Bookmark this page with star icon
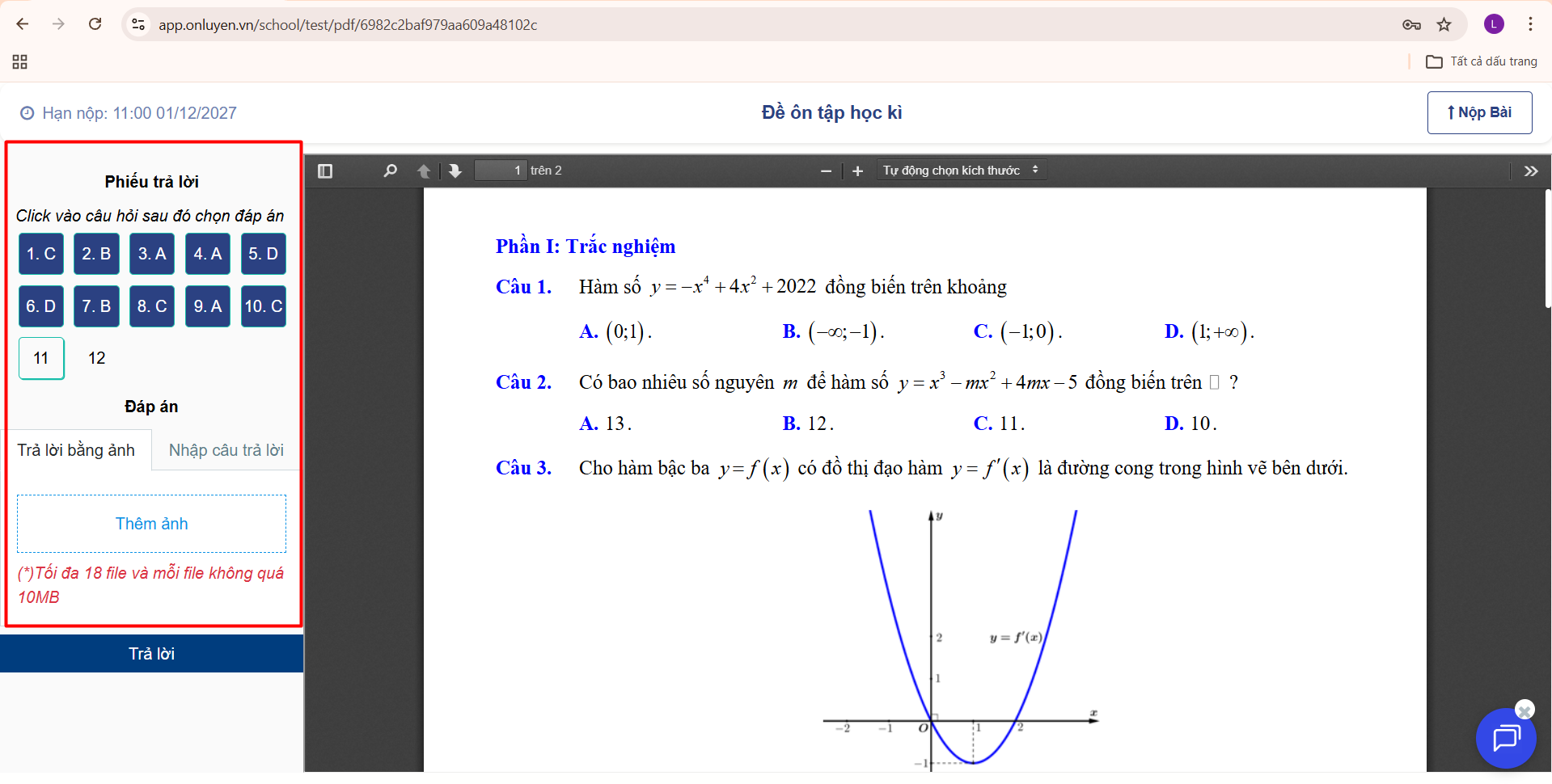 tap(1444, 24)
